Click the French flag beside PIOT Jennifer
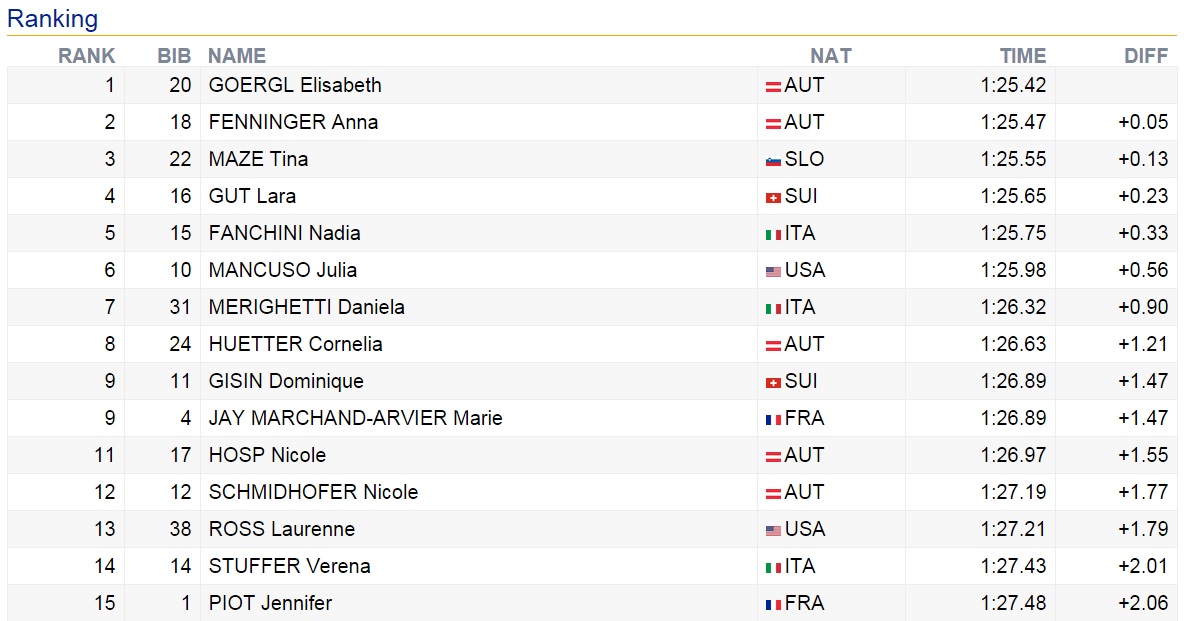Image resolution: width=1189 pixels, height=621 pixels. tap(772, 604)
